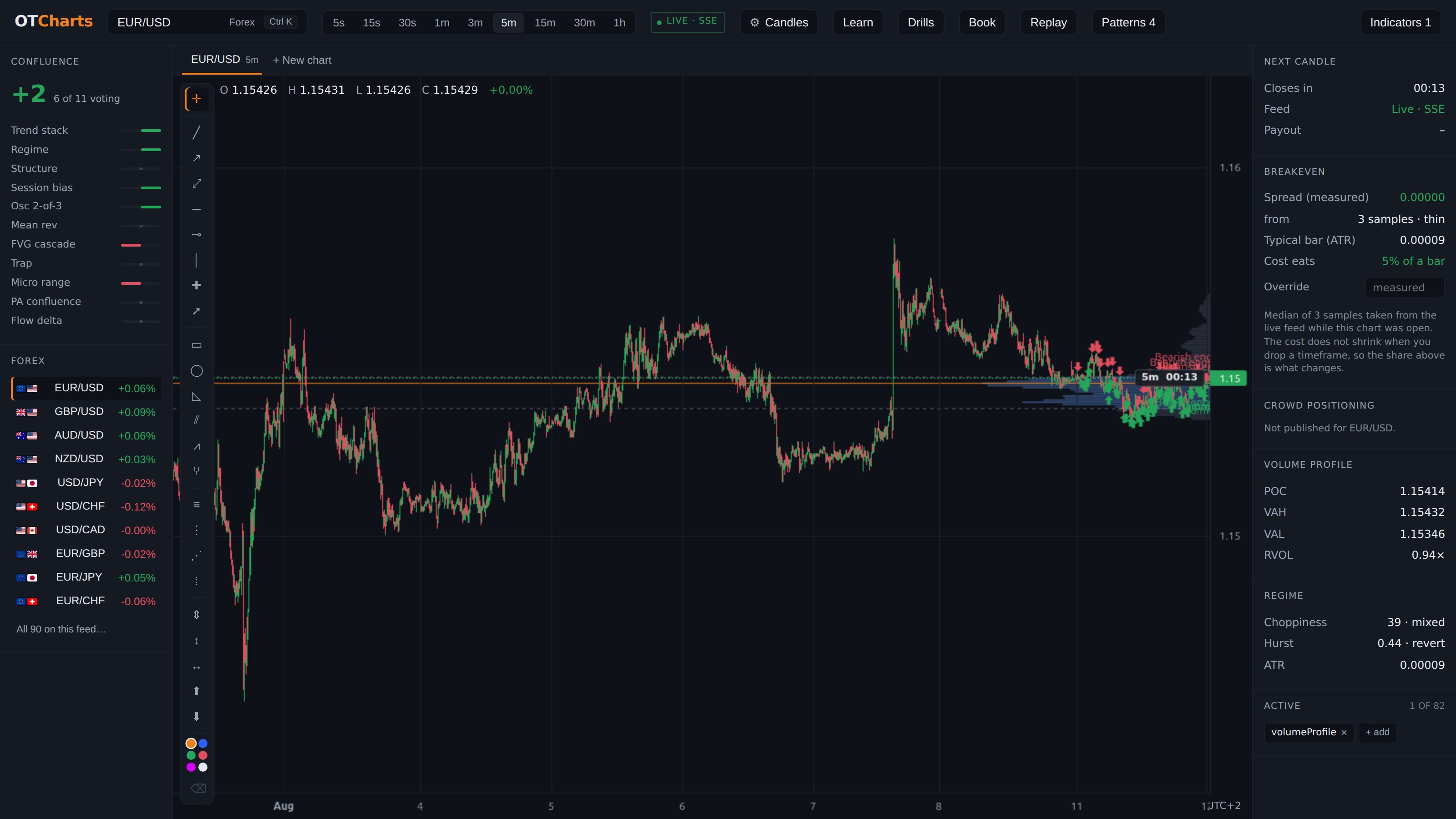Select the pitchfork drawing tool
The height and width of the screenshot is (819, 1456).
[x=196, y=471]
